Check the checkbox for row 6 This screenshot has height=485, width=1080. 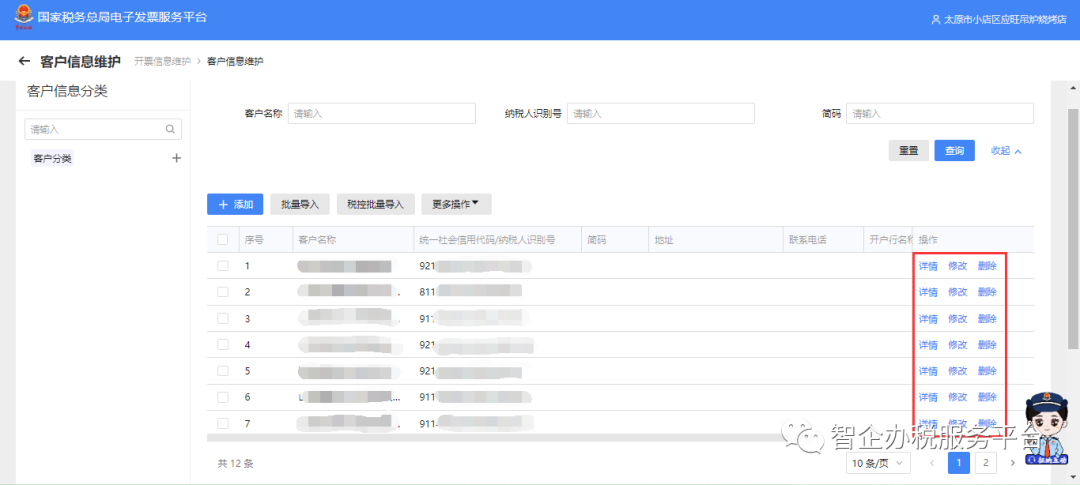point(222,397)
